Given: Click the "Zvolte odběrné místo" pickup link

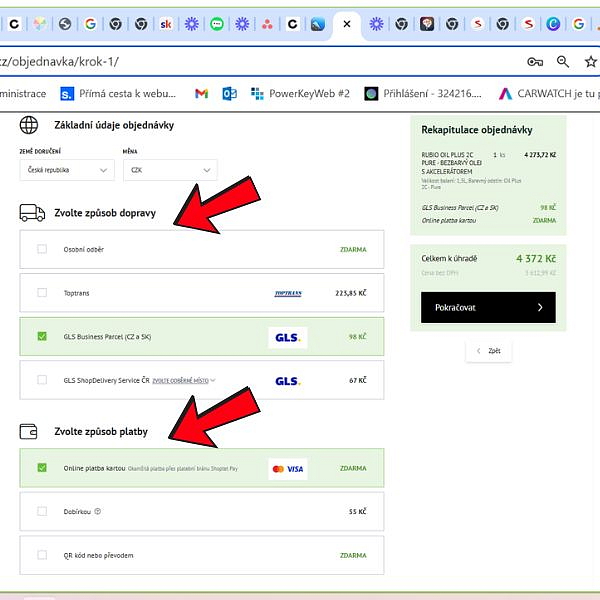Looking at the screenshot, I should 181,381.
